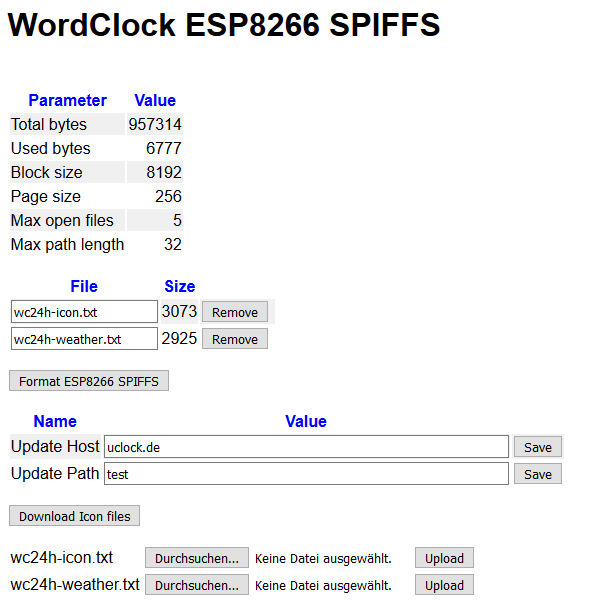
Task: Click the Max path length label
Action: [67, 244]
